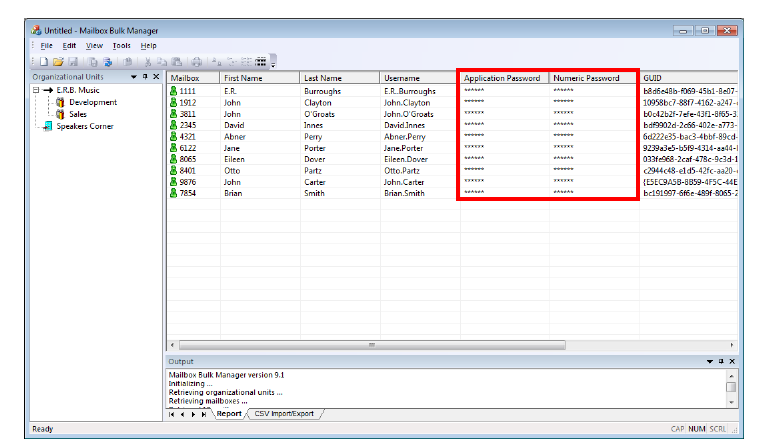The width and height of the screenshot is (768, 444).
Task: Click the Application Password column header
Action: tap(504, 78)
